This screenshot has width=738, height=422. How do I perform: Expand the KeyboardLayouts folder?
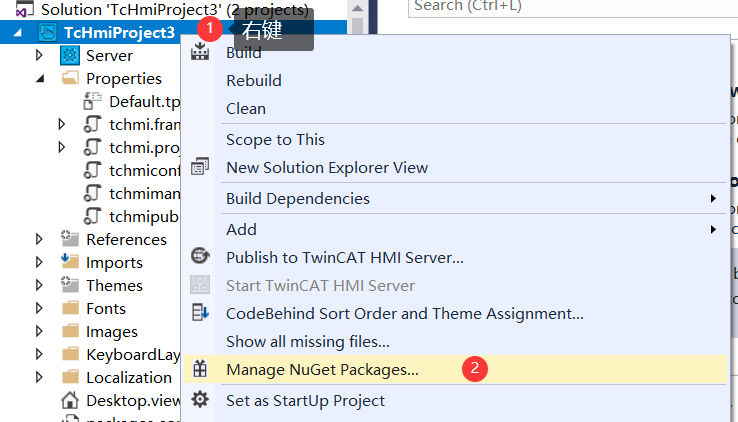[x=39, y=354]
